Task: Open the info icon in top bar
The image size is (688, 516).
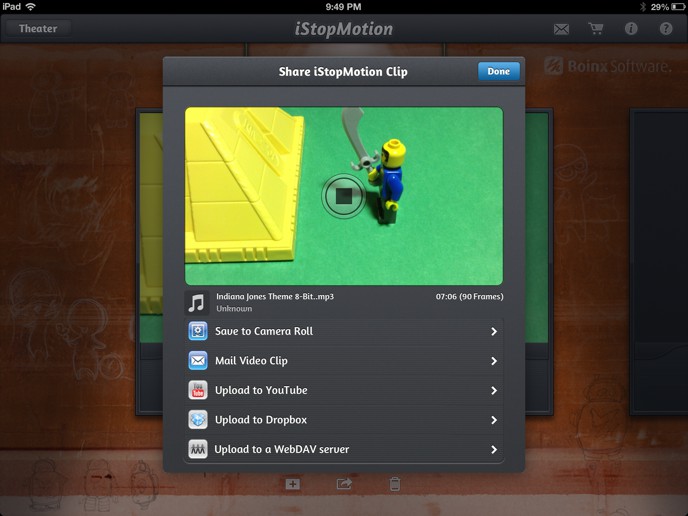Action: [631, 29]
